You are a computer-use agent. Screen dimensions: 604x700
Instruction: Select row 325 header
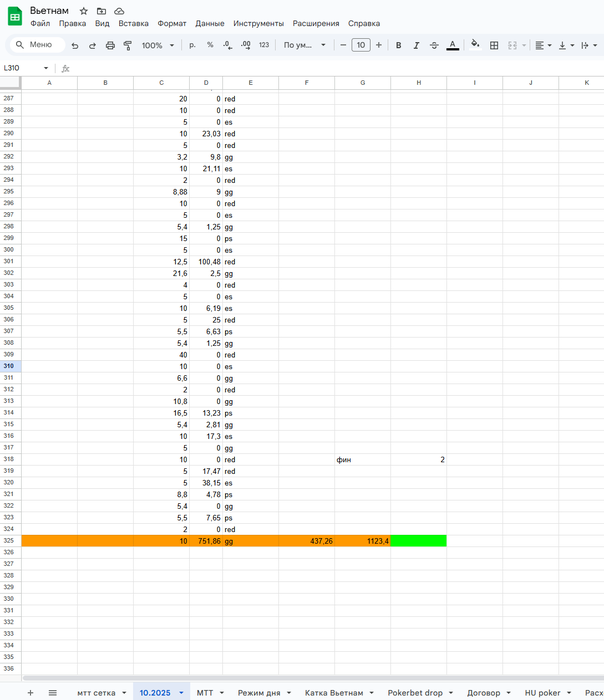coord(9,541)
